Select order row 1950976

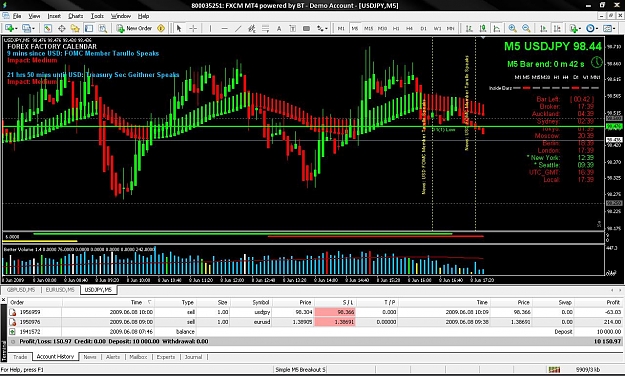(x=315, y=322)
